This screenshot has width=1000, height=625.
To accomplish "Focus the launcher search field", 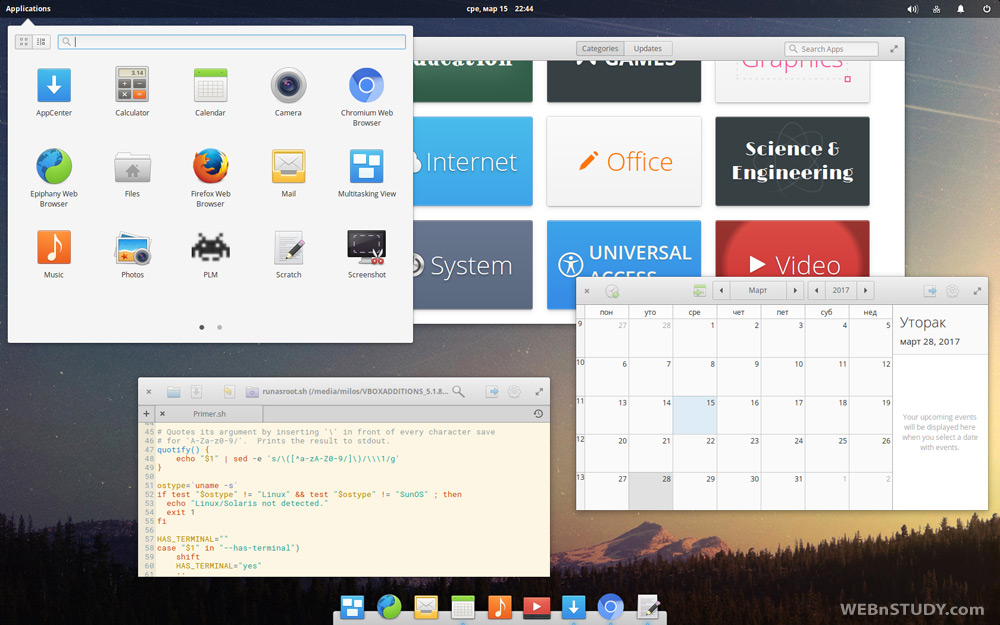I will 232,42.
